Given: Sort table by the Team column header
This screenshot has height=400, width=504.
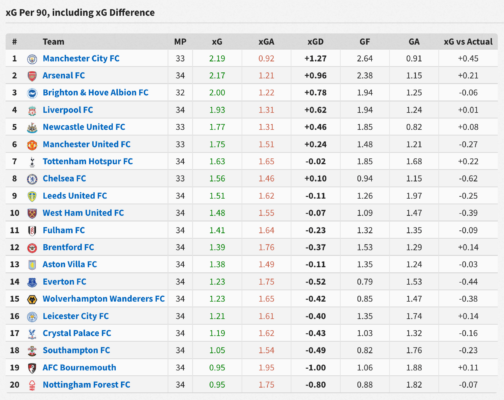Looking at the screenshot, I should (53, 42).
